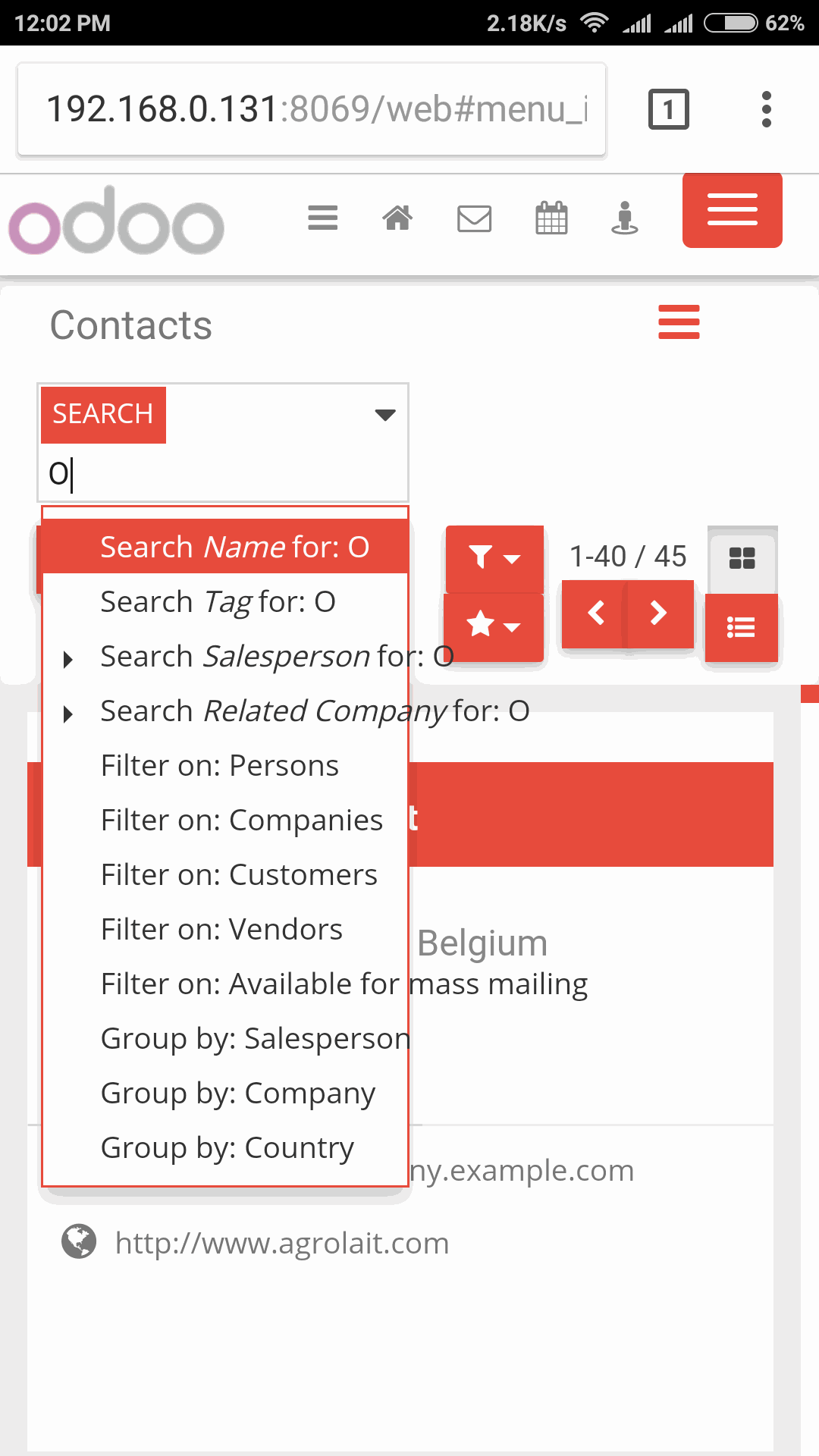Viewport: 819px width, 1456px height.
Task: Click the three-line menu icon beside the Odoo logo
Action: [322, 218]
